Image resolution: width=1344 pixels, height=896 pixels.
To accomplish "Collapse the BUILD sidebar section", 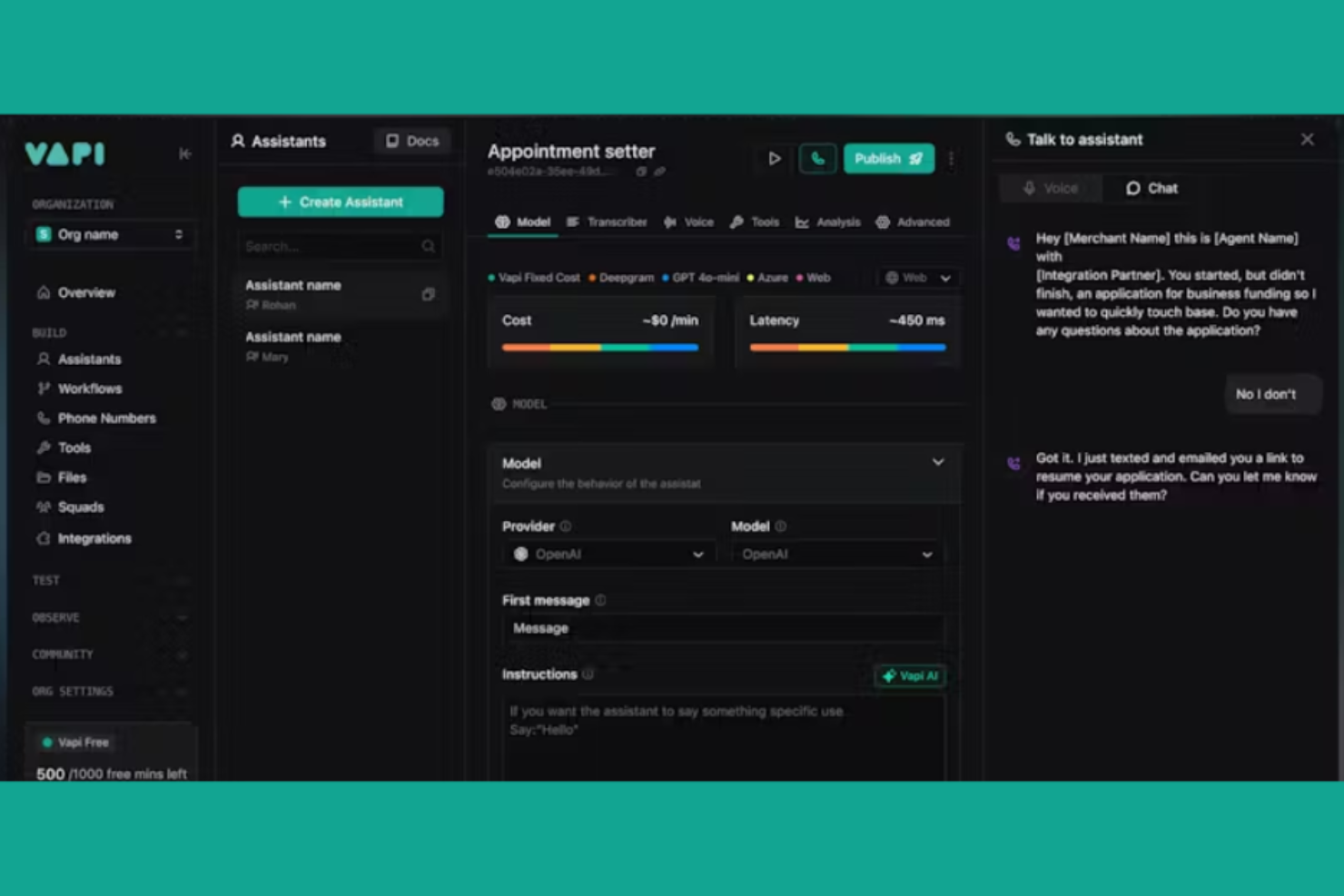I will [x=110, y=332].
